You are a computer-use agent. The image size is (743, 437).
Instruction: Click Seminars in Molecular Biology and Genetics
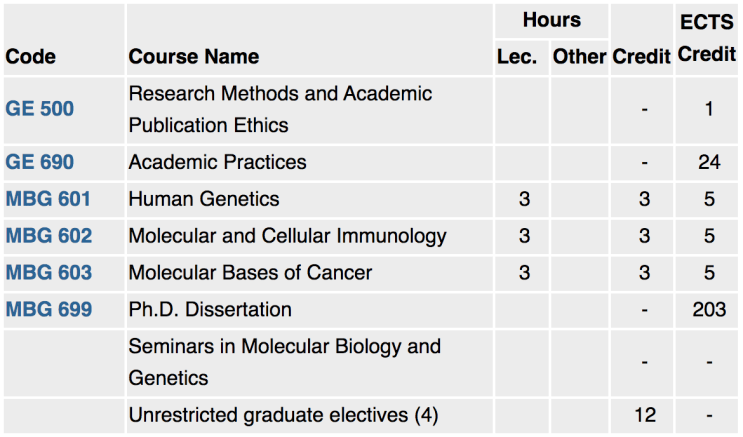[284, 363]
